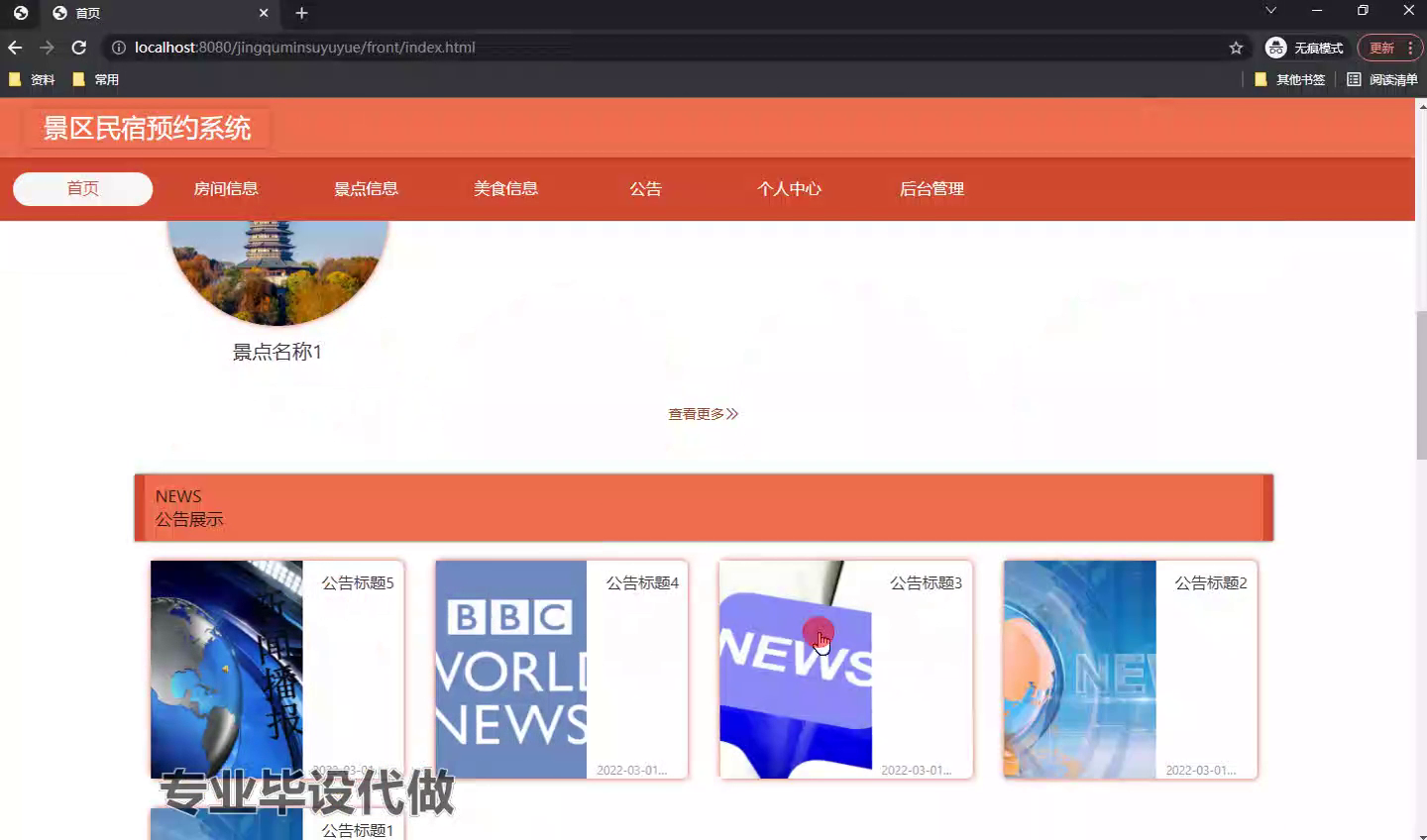Click the 公告标题5 title
Image resolution: width=1427 pixels, height=840 pixels.
click(358, 583)
